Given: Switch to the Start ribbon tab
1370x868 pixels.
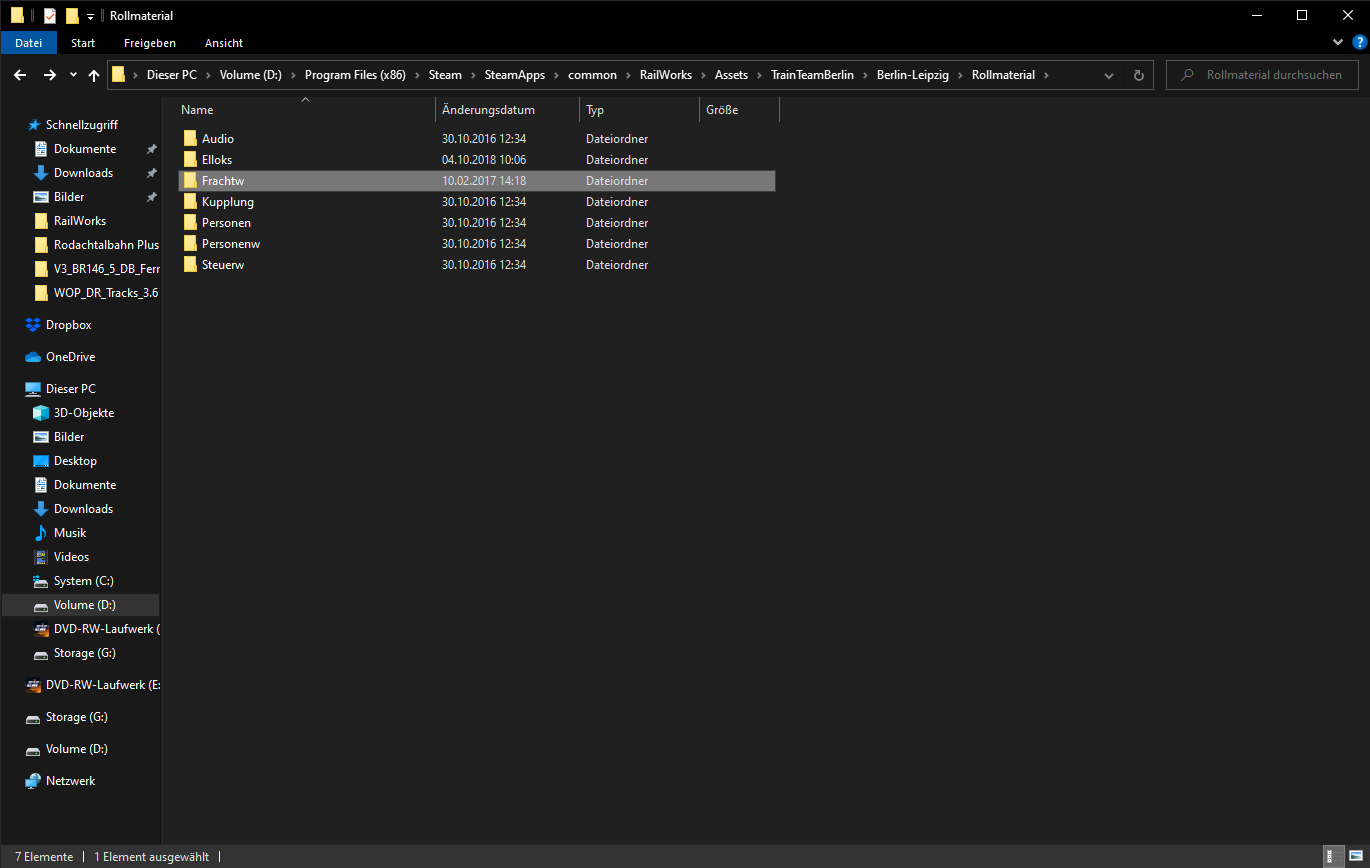Looking at the screenshot, I should 83,43.
